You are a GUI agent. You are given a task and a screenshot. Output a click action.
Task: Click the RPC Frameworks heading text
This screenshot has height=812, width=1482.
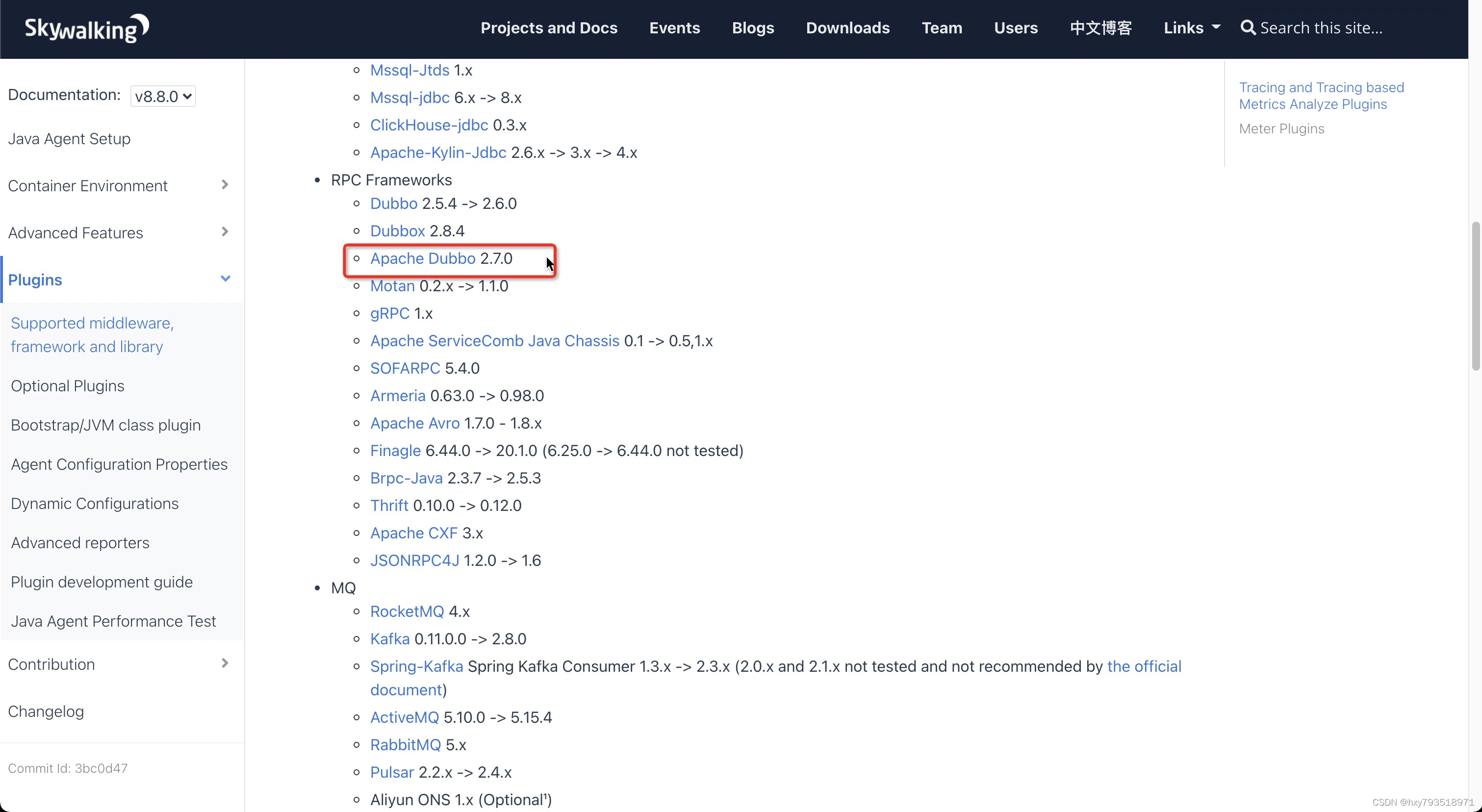(391, 180)
